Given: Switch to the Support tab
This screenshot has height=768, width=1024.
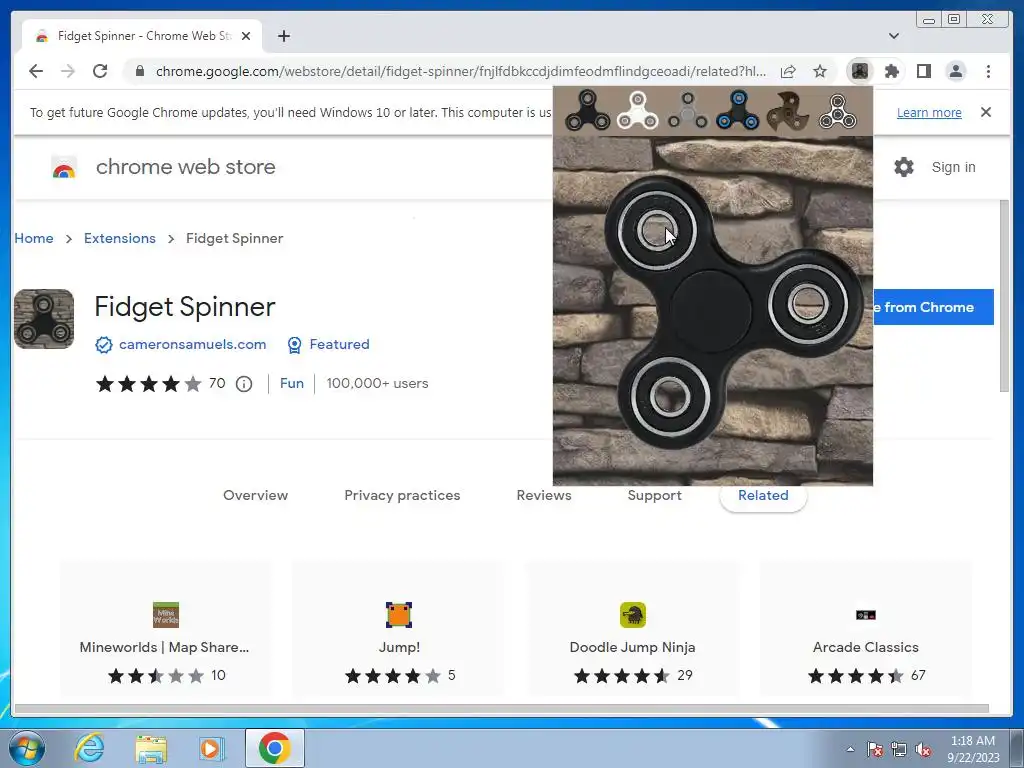Looking at the screenshot, I should click(654, 495).
